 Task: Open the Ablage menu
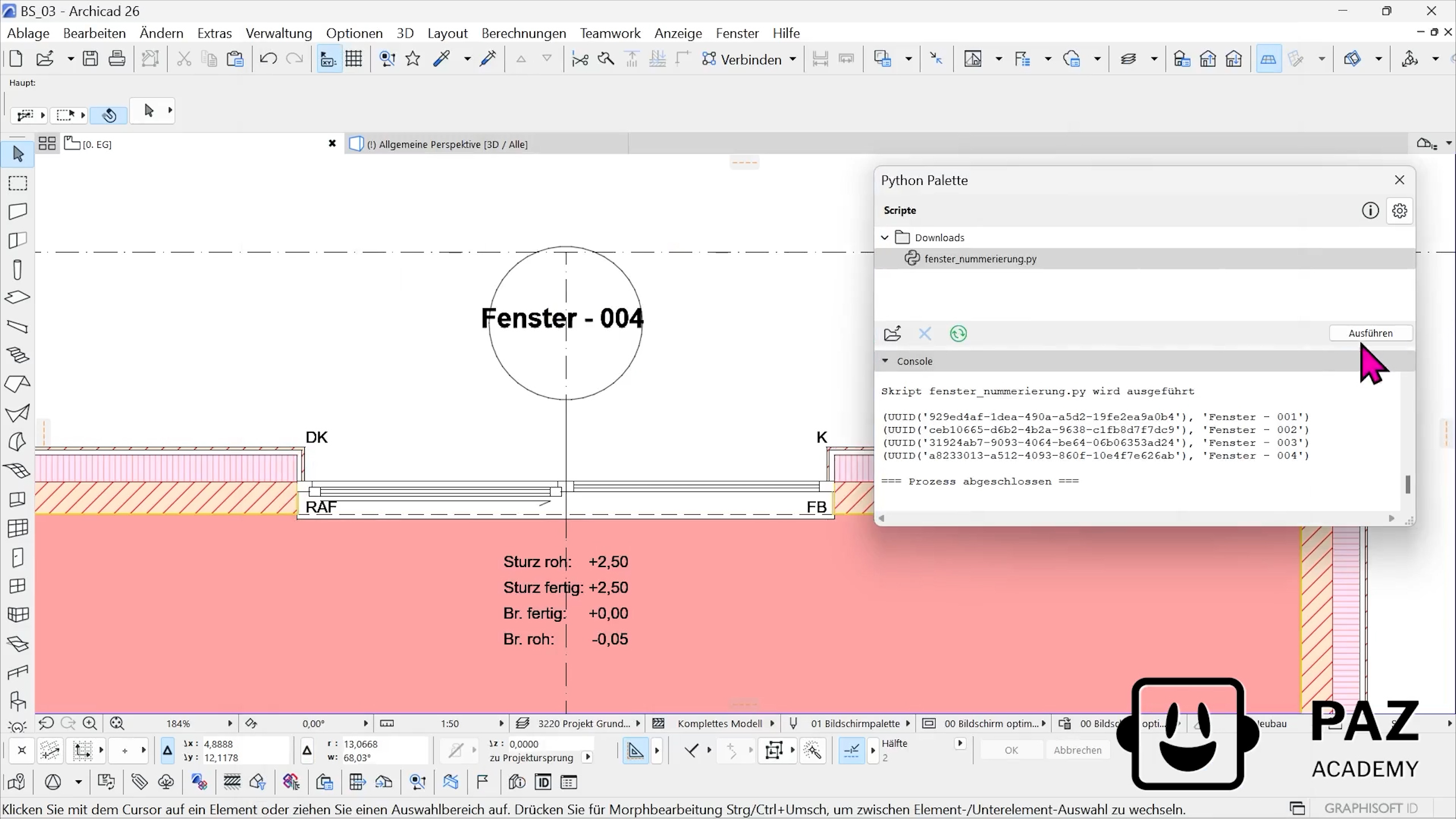[x=28, y=33]
